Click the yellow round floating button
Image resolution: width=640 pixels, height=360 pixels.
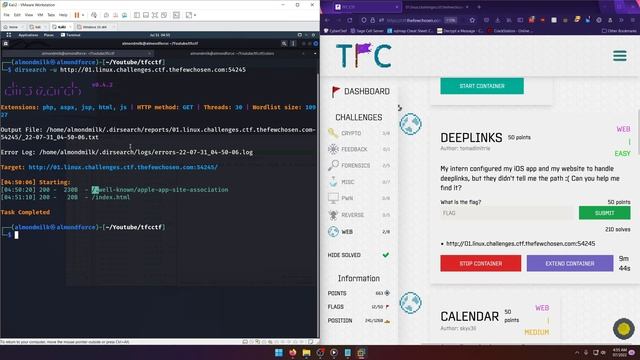coord(623,329)
